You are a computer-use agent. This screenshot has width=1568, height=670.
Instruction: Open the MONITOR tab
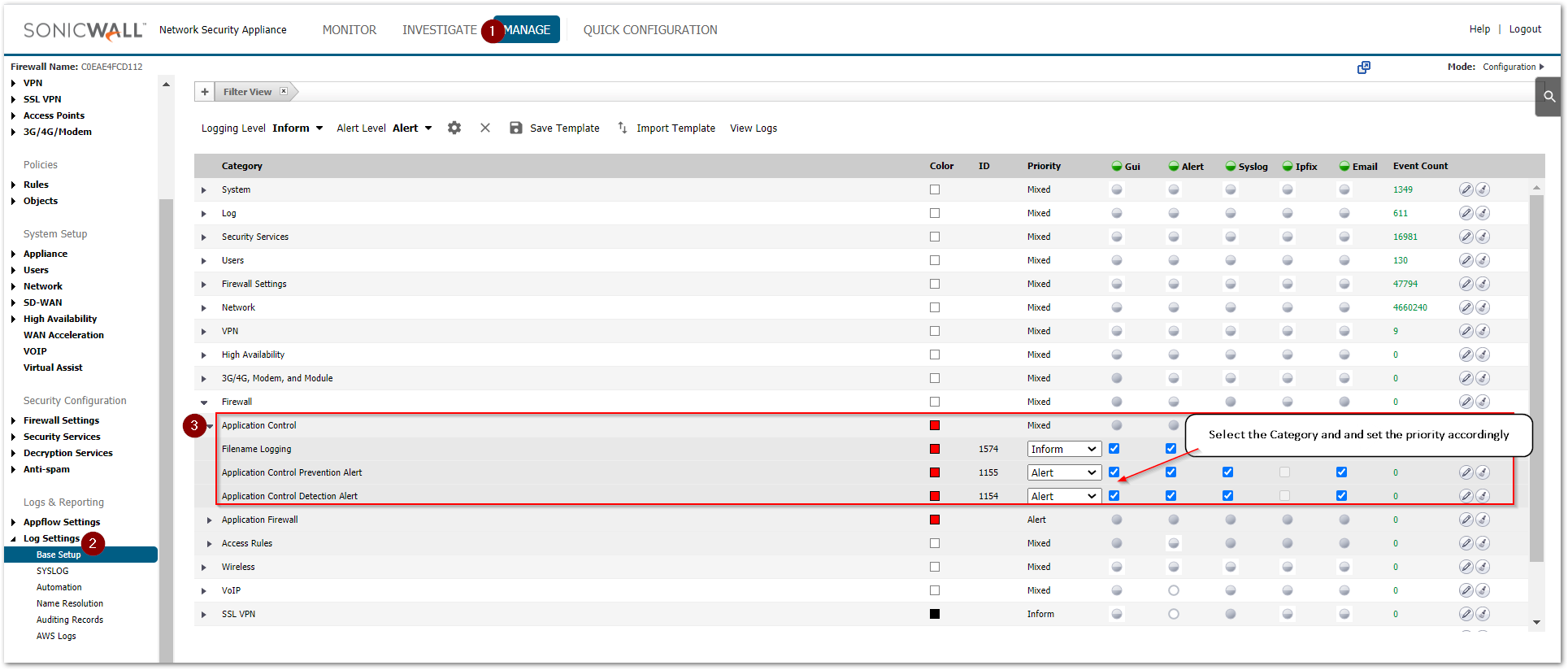click(x=350, y=30)
